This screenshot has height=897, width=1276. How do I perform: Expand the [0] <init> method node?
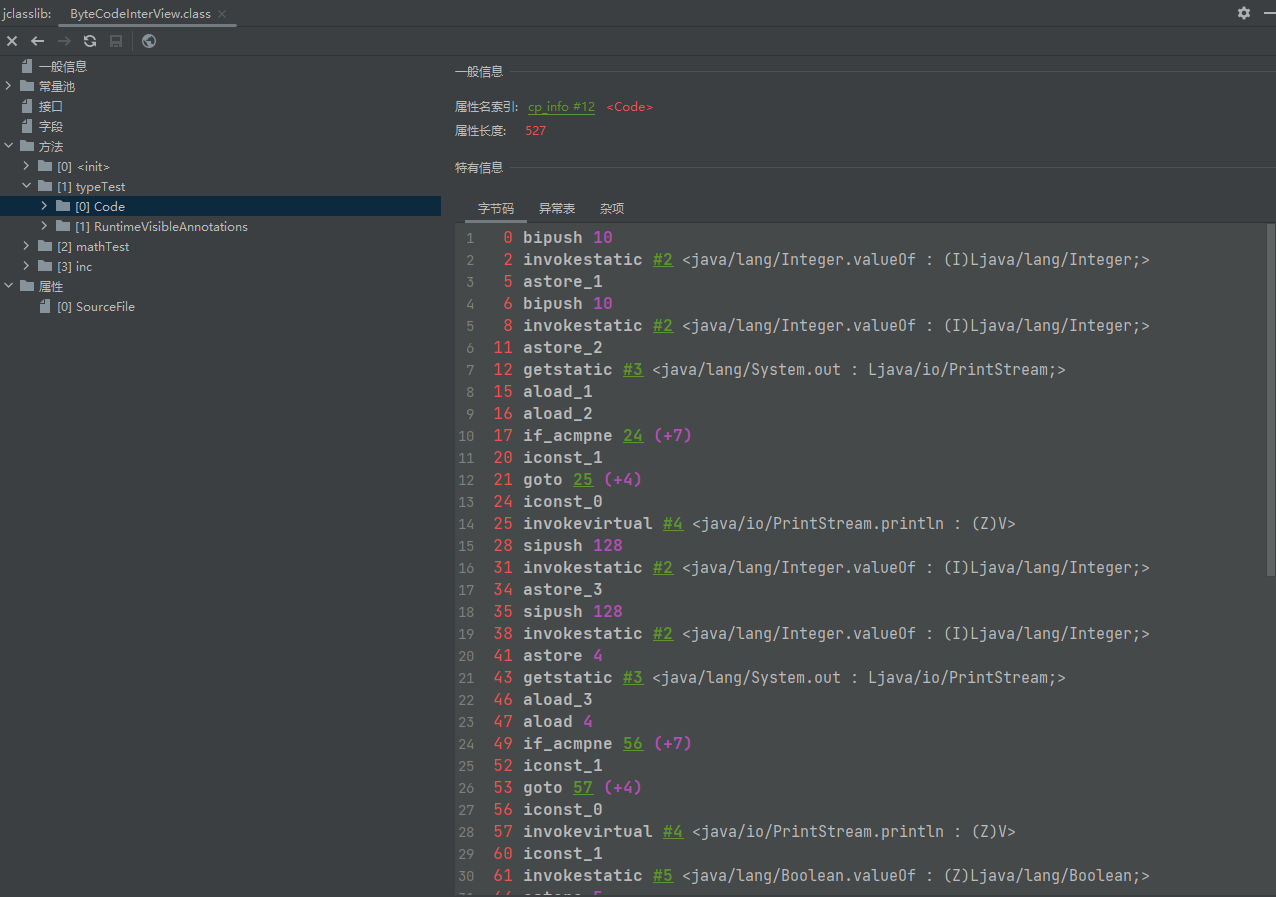(x=27, y=166)
